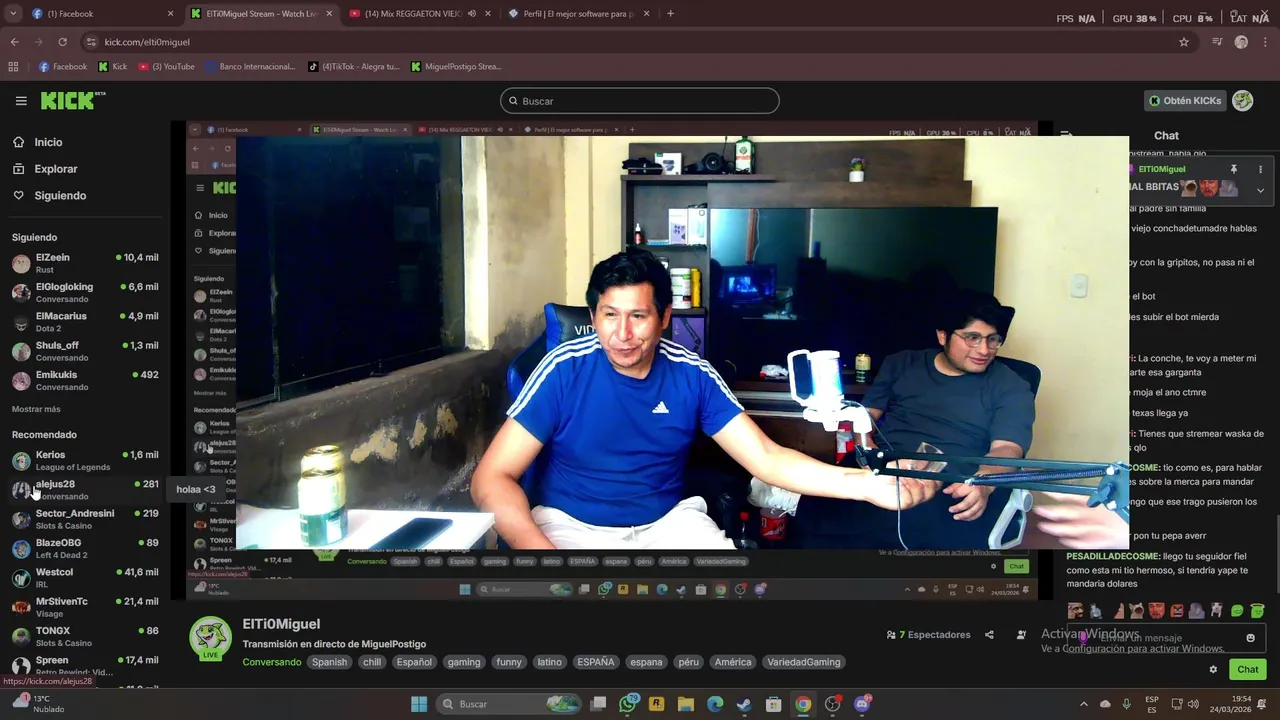Select the Spanish tag
Screen dimensions: 1280x720
click(x=329, y=662)
